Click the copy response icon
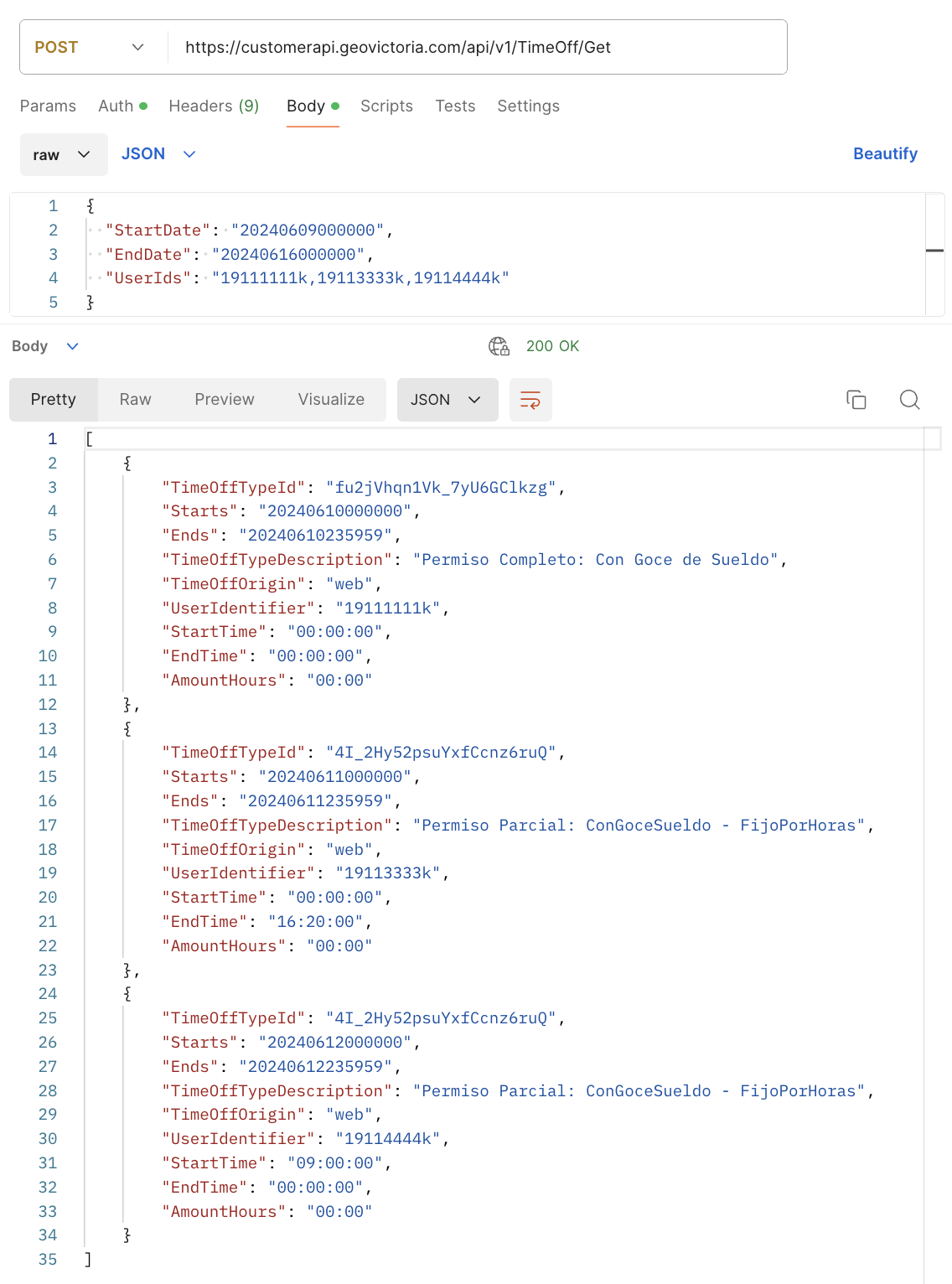Viewport: 952px width, 1284px height. tap(856, 400)
